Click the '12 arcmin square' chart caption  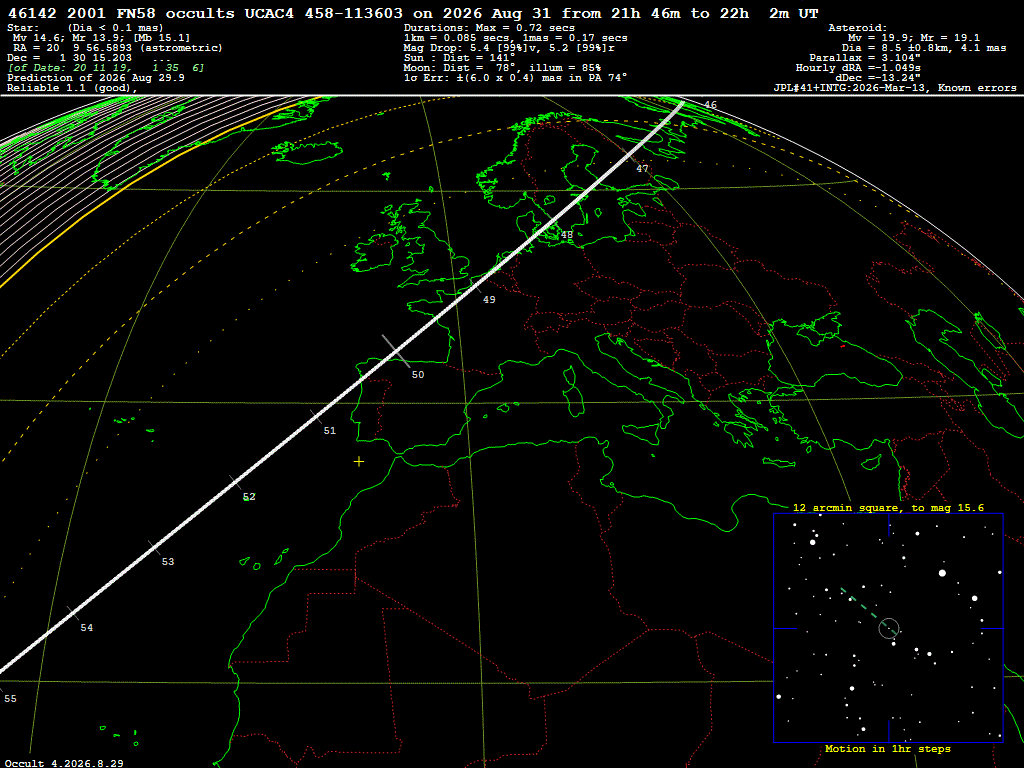(888, 507)
